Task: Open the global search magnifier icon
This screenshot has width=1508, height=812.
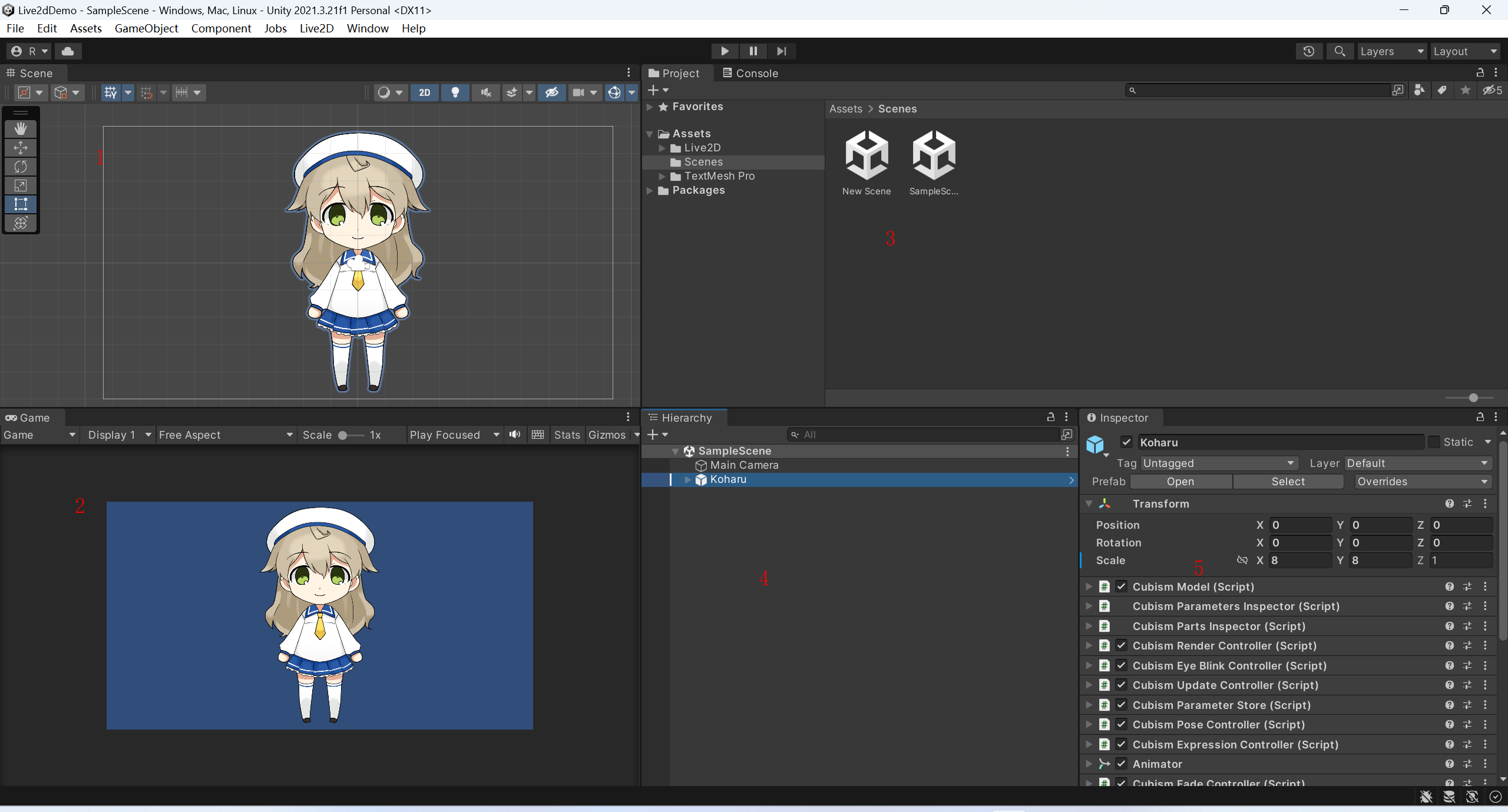Action: 1340,51
